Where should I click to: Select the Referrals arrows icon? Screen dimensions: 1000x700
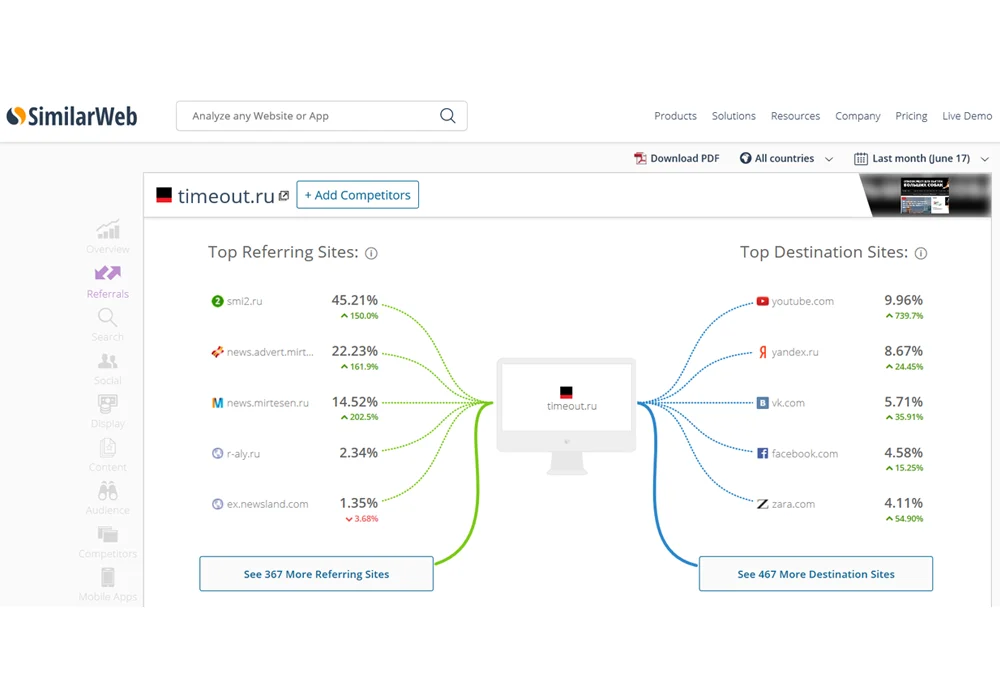108,273
